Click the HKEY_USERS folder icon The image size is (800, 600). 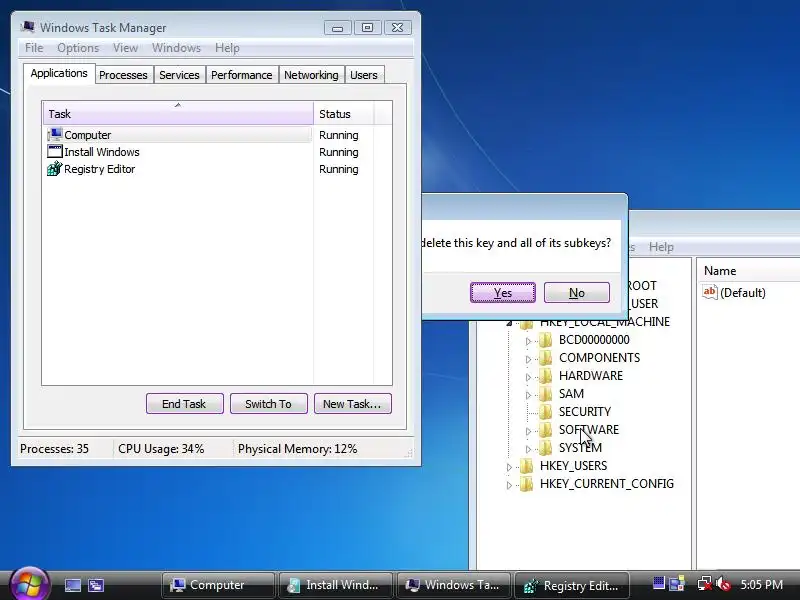527,466
